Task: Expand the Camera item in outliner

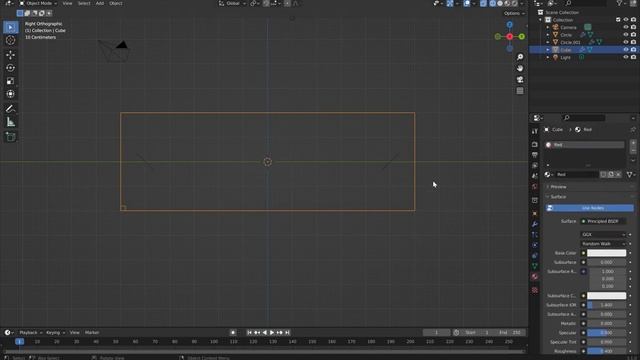Action: coord(548,27)
